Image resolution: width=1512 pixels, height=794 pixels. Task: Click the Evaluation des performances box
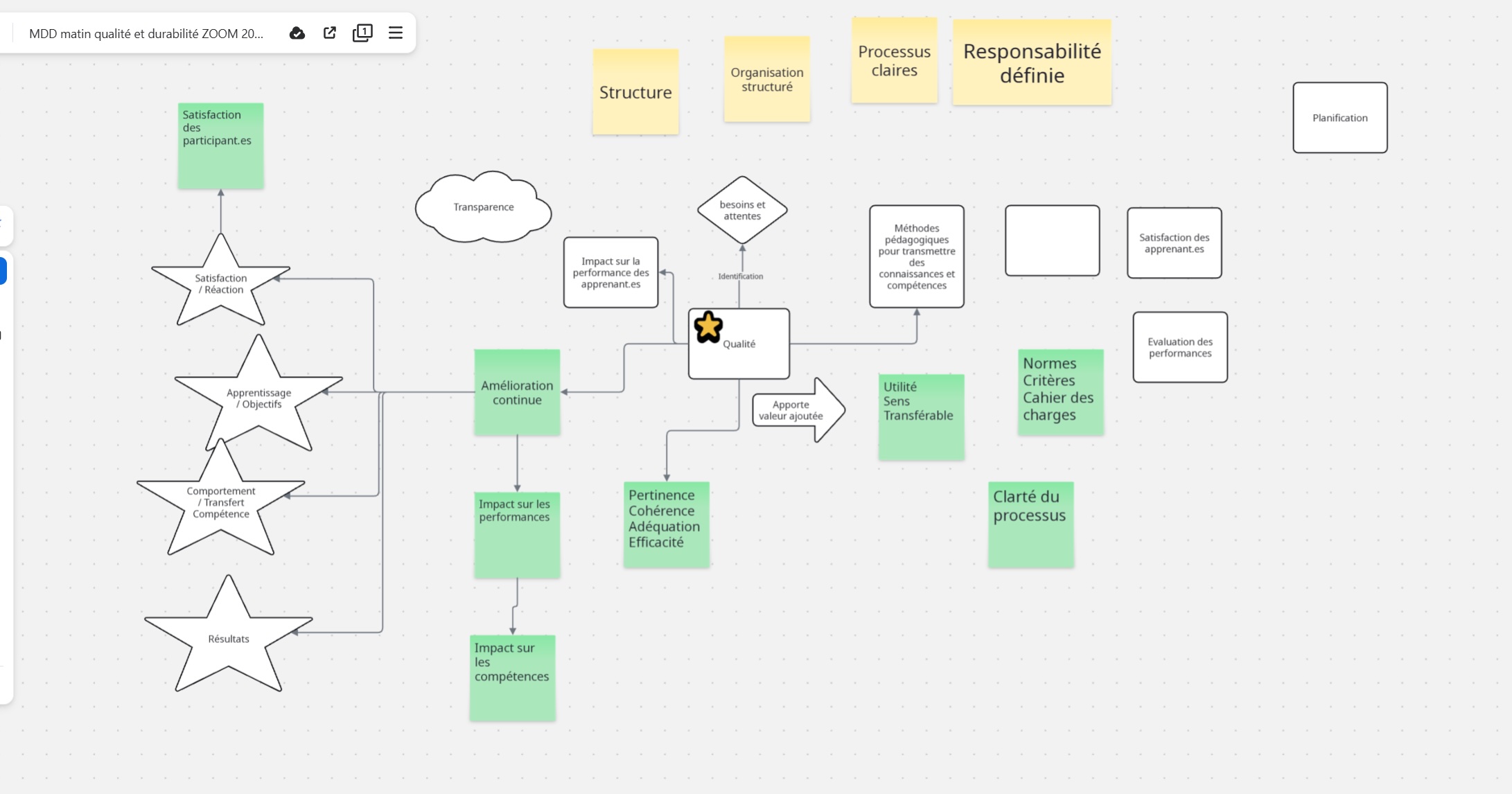click(1179, 347)
